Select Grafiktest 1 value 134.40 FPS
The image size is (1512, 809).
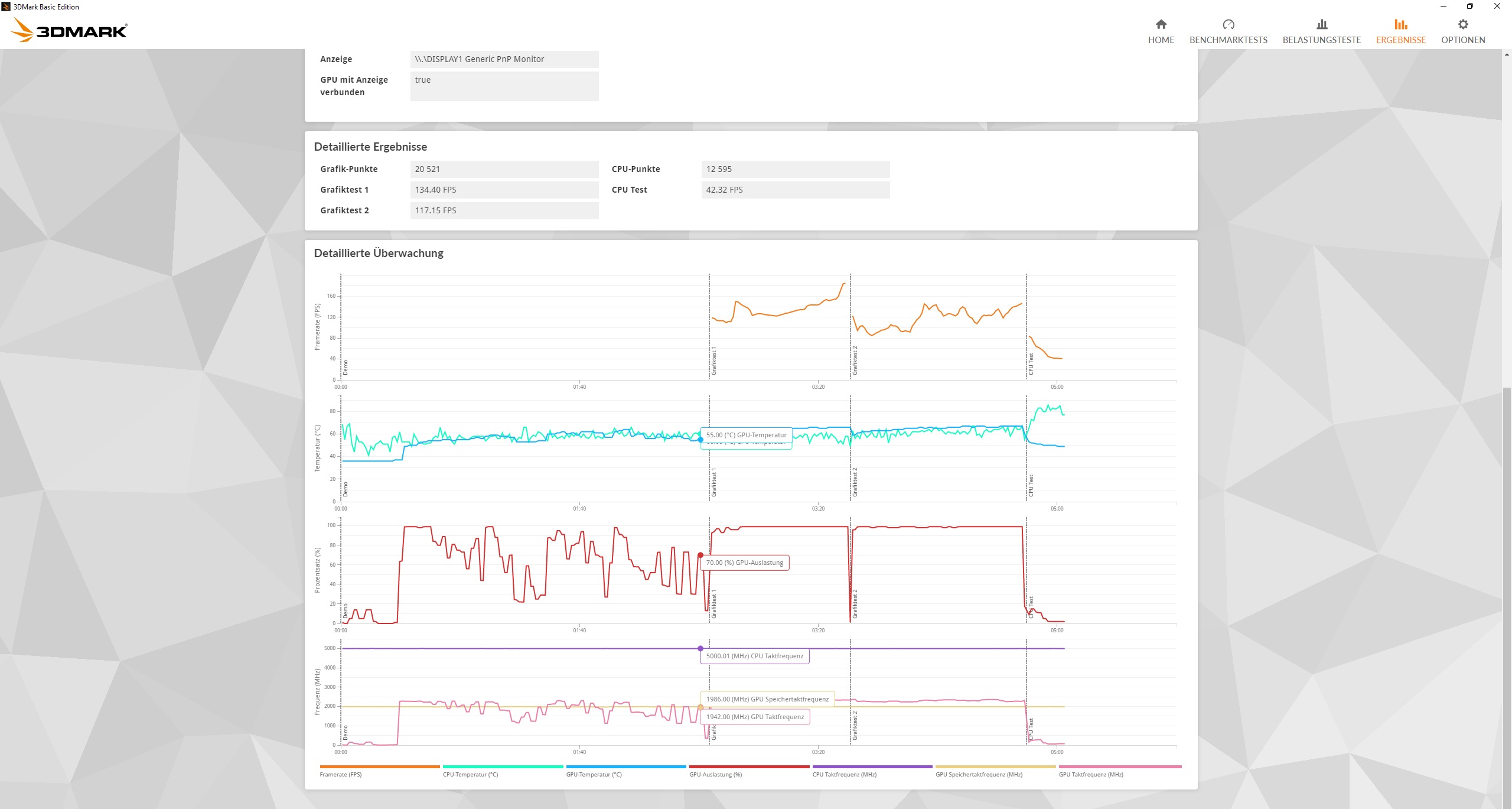coord(504,190)
